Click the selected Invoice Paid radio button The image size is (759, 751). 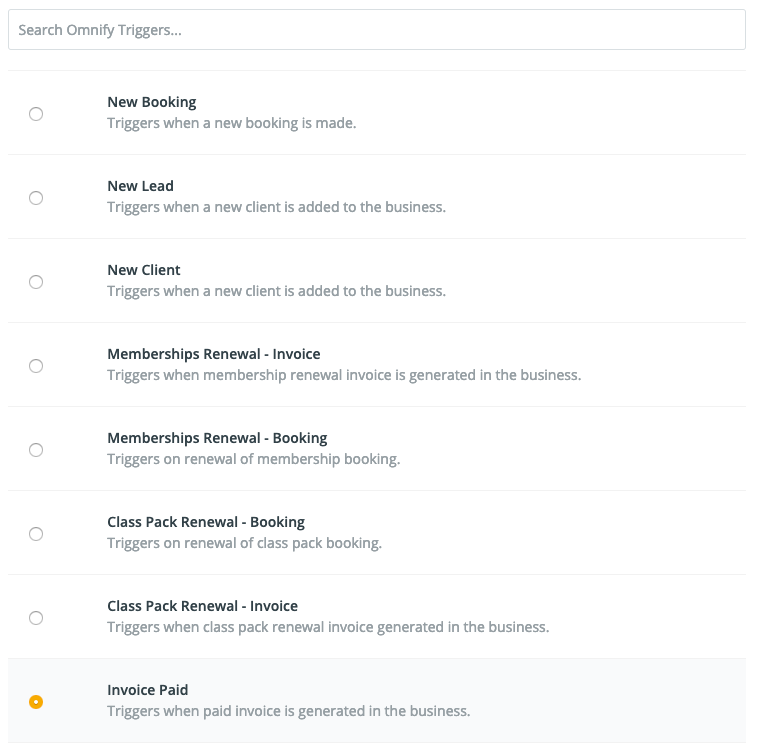pos(36,702)
